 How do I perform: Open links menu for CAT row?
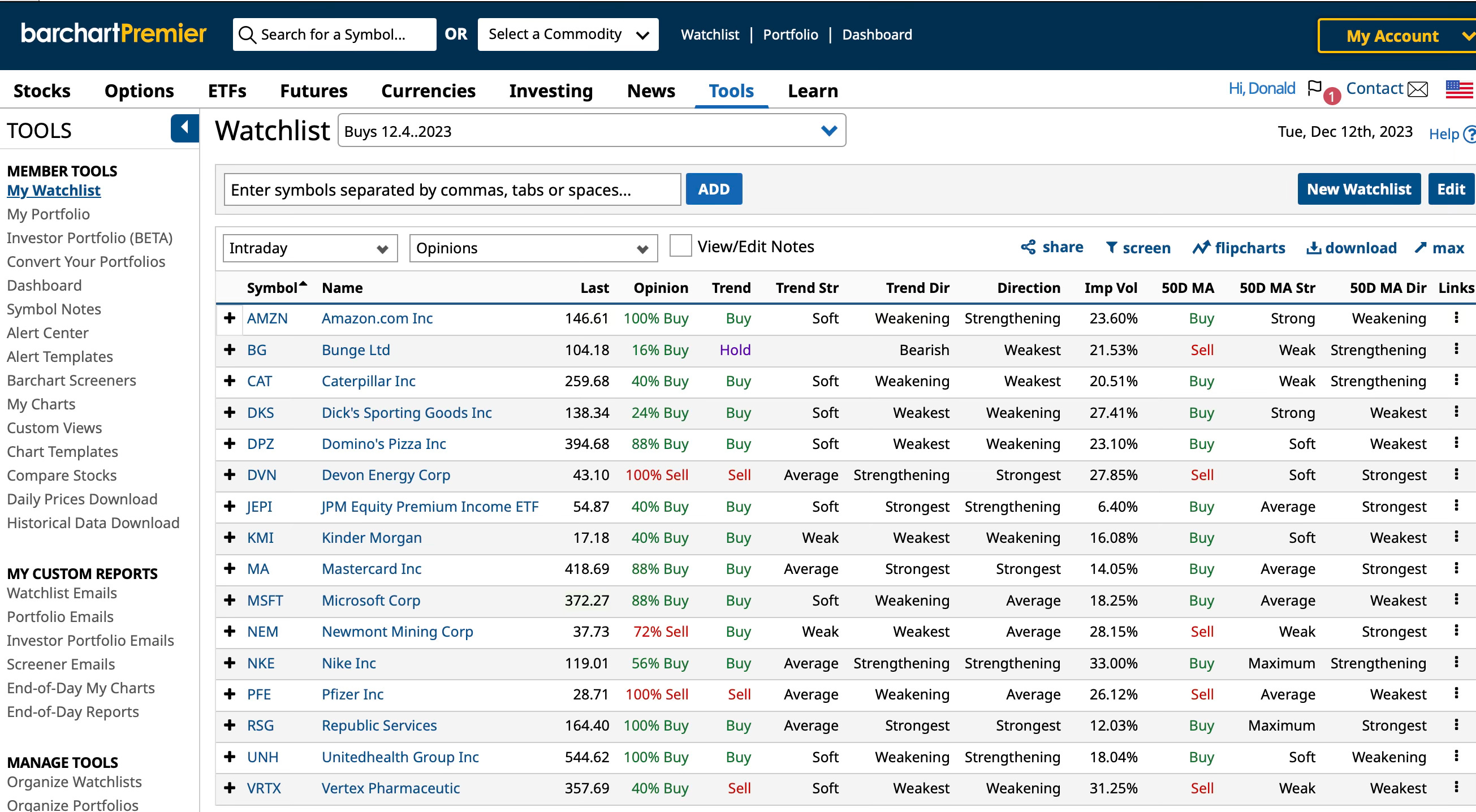(1456, 381)
